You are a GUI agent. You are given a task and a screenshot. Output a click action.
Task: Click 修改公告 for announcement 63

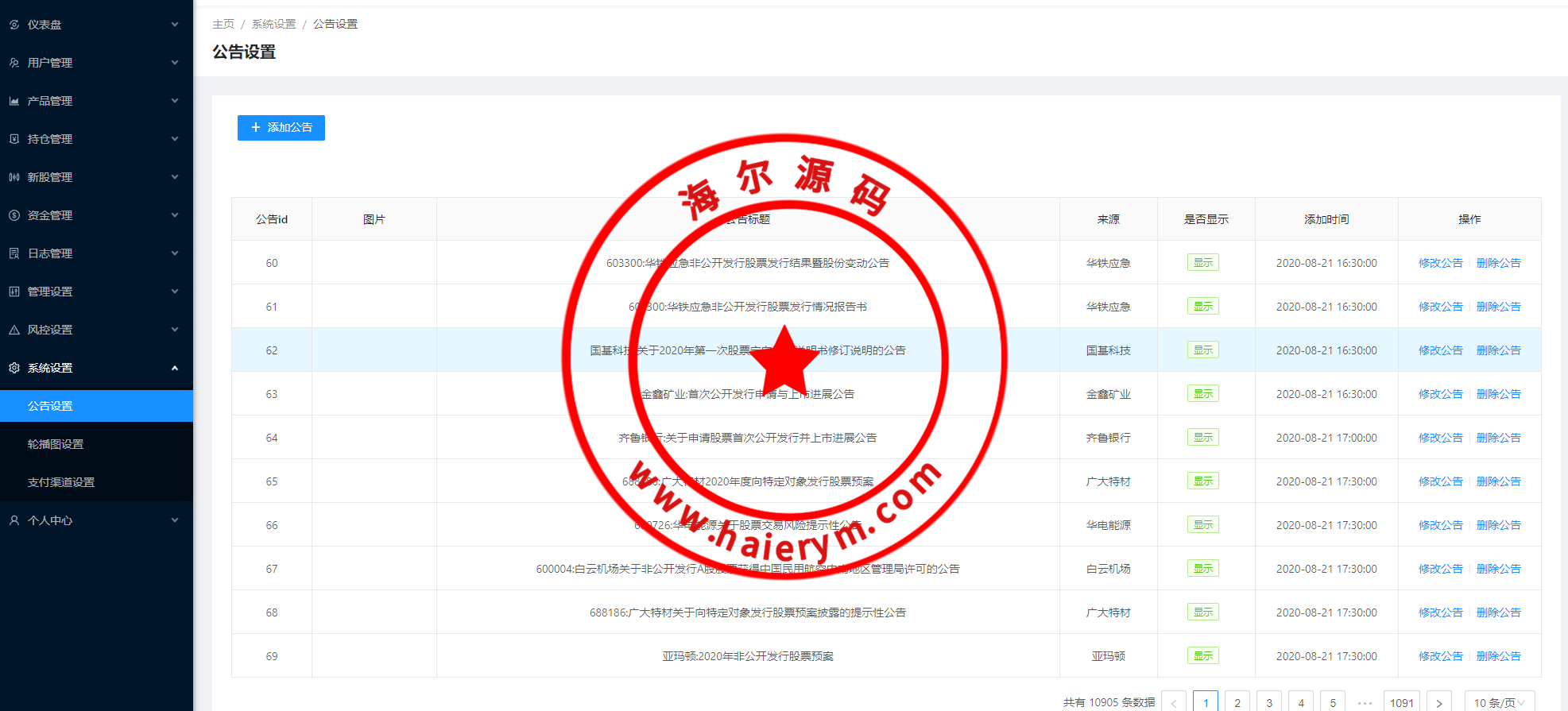pyautogui.click(x=1440, y=394)
